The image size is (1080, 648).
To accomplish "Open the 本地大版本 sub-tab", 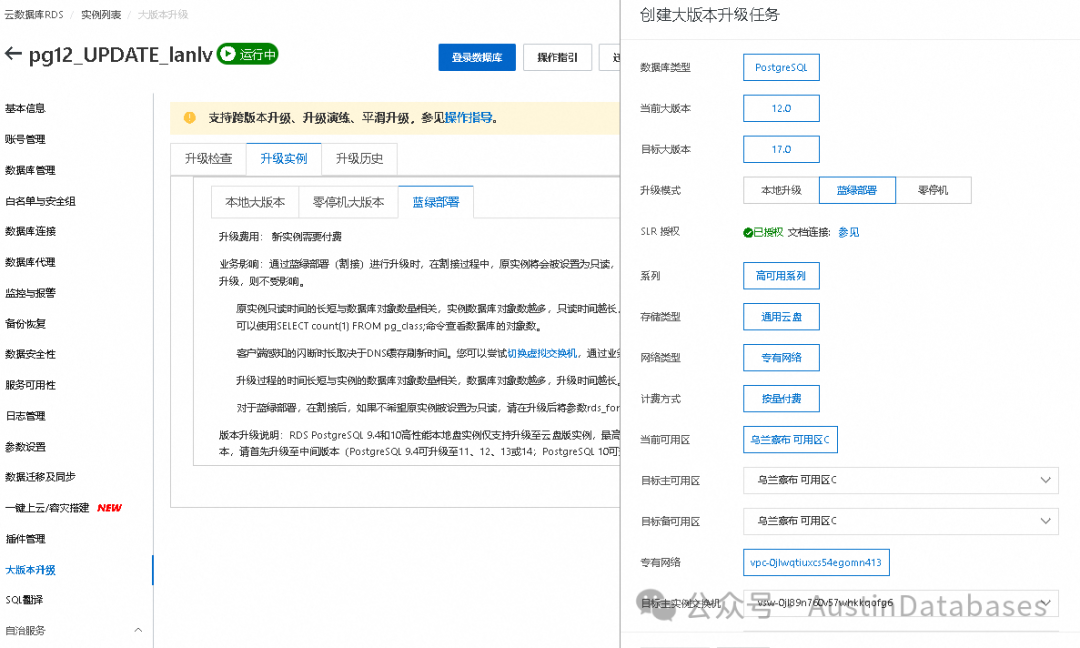I will coord(255,202).
